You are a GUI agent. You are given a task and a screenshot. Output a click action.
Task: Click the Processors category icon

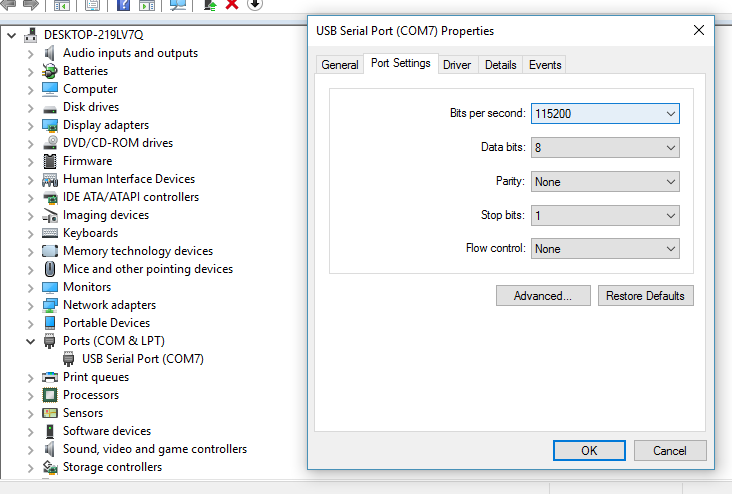[x=50, y=395]
